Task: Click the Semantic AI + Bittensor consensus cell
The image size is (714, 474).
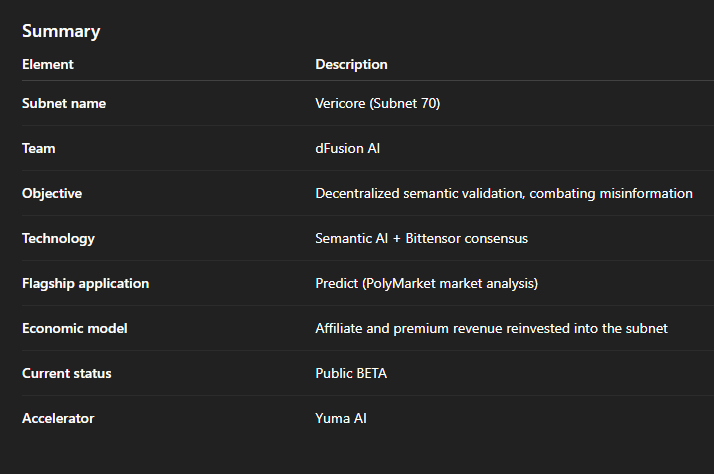Action: click(x=421, y=238)
